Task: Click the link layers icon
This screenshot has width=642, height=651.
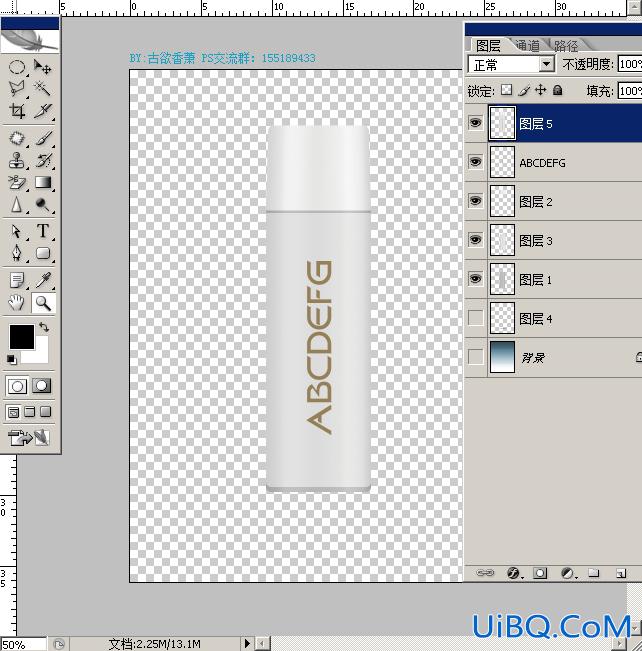Action: pos(485,573)
